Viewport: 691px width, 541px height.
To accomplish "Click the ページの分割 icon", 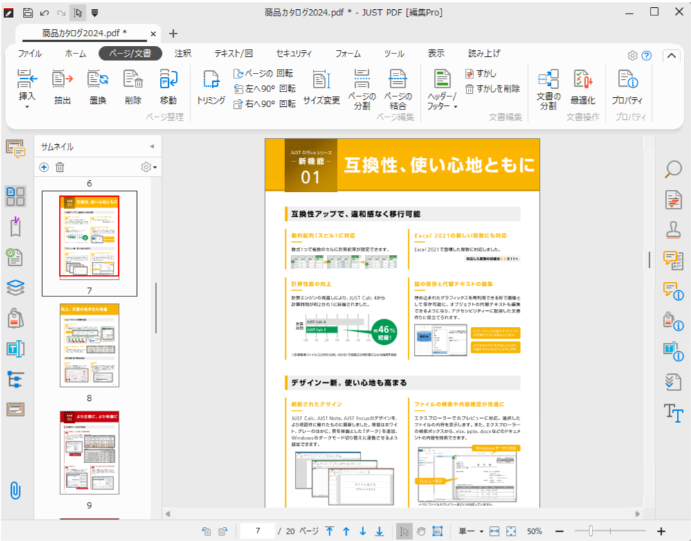I will (362, 78).
